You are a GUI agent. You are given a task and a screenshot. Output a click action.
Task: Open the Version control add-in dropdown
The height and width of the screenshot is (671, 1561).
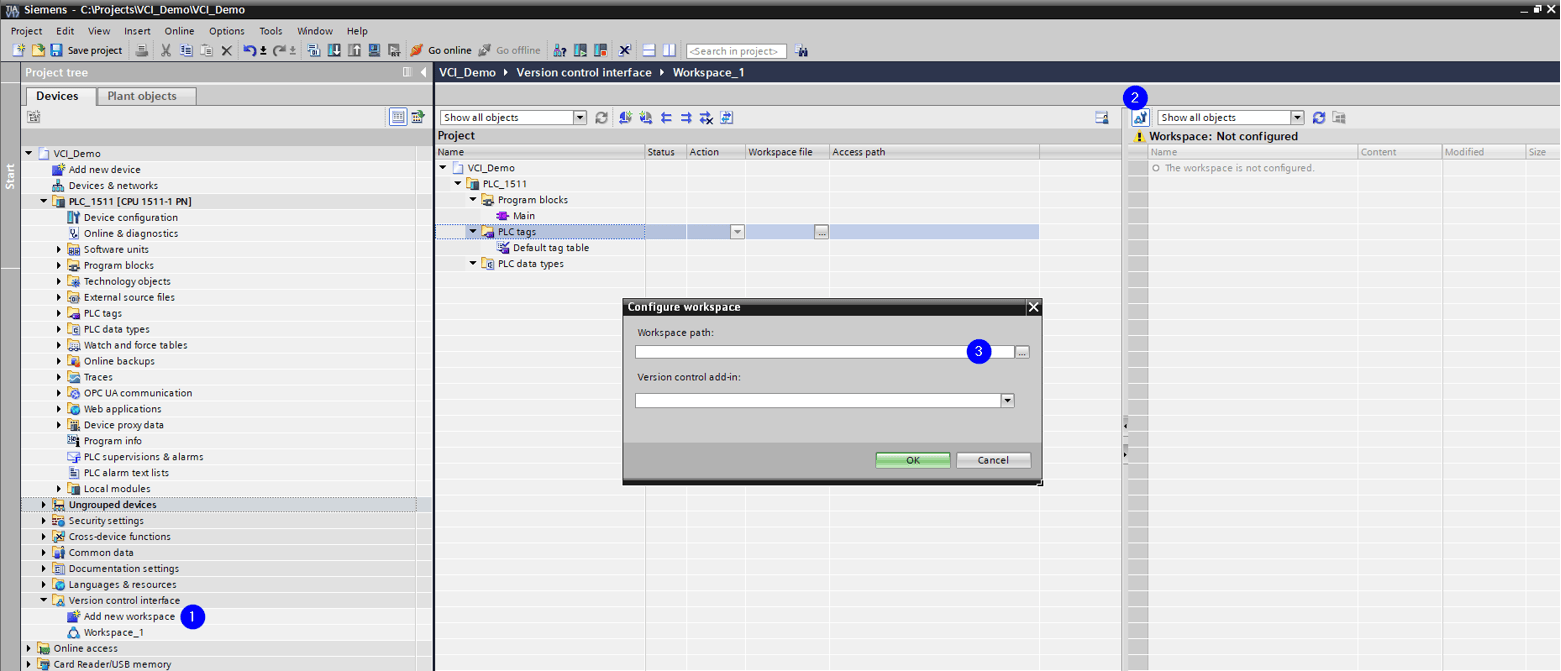click(x=1007, y=401)
